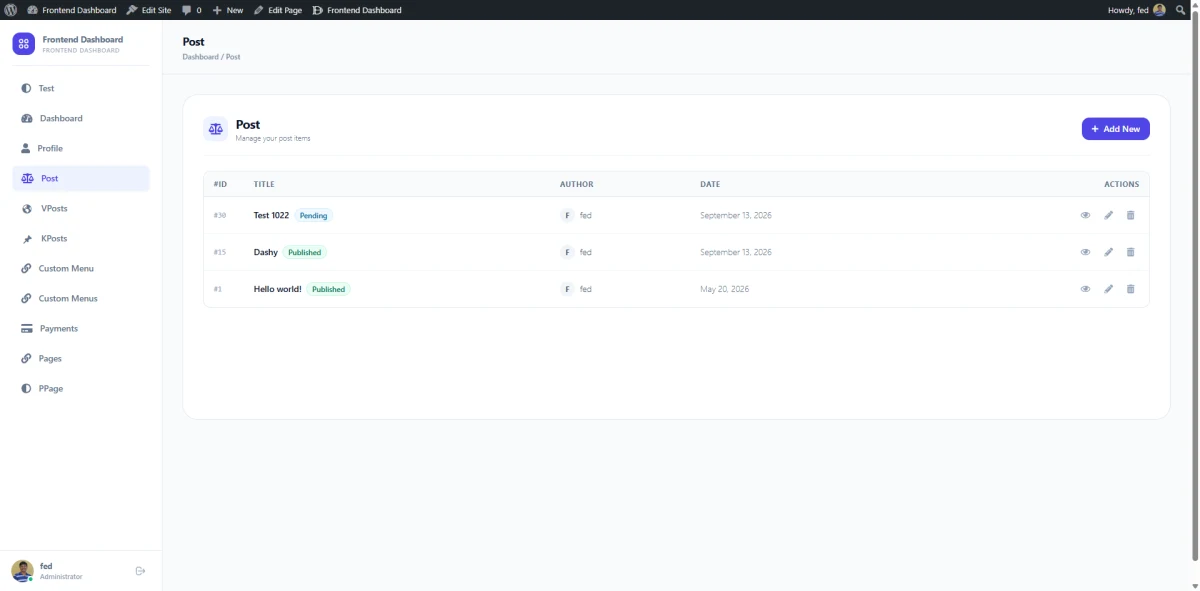Image resolution: width=1200 pixels, height=591 pixels.
Task: Click the #1 ID cell
Action: (217, 289)
